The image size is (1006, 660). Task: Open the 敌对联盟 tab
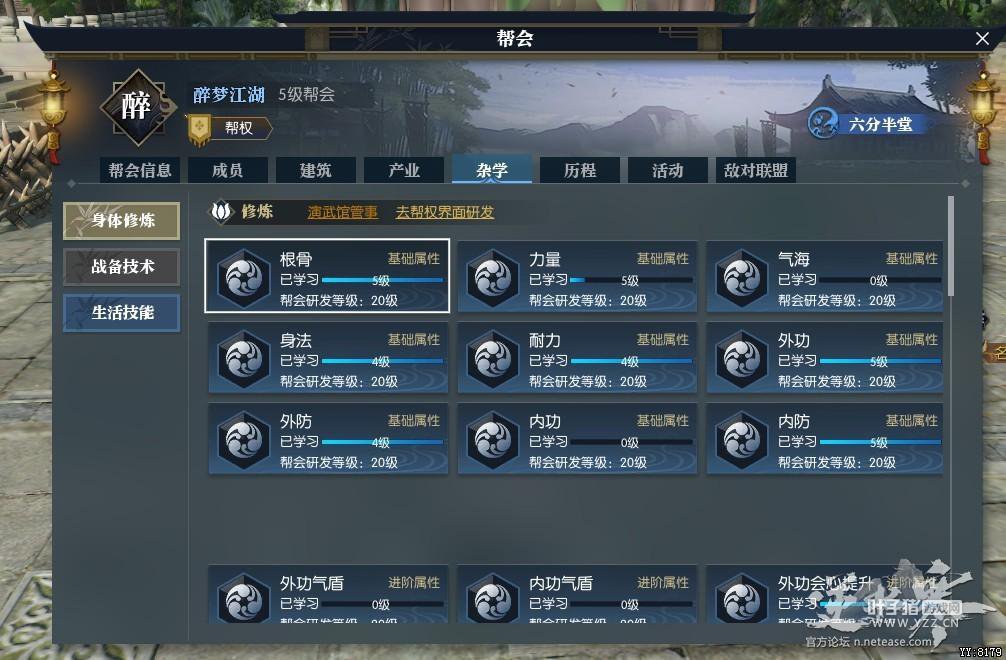click(756, 171)
